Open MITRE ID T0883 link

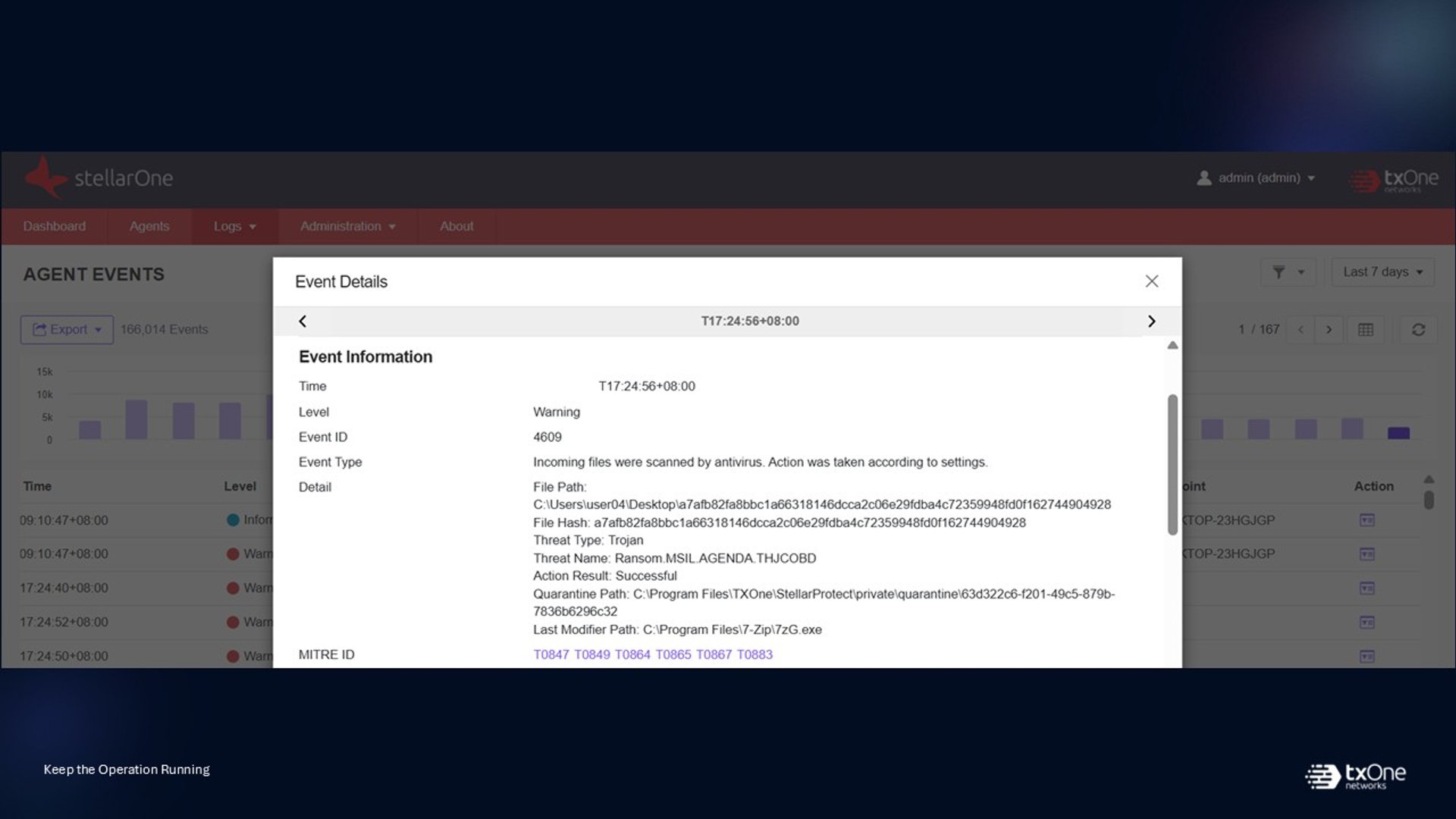coord(755,654)
